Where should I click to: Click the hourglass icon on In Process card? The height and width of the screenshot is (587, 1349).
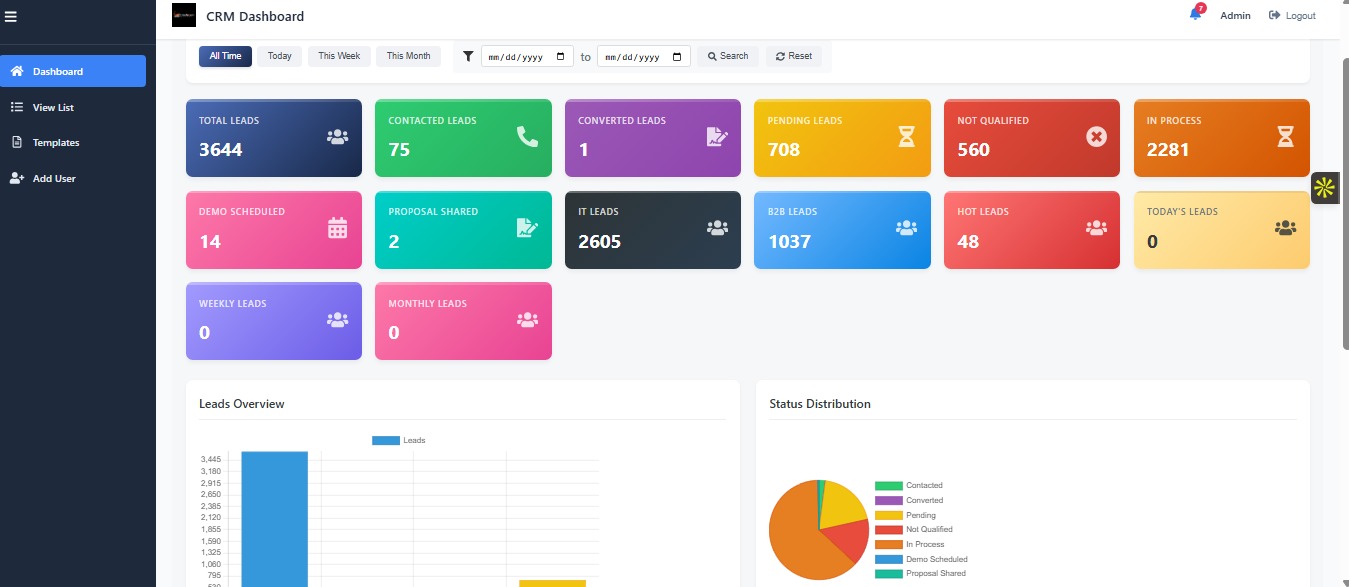click(1286, 137)
